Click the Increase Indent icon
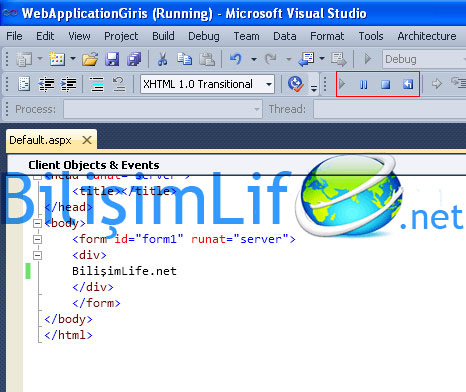Screen dimensions: 466x392 pyautogui.click(x=68, y=84)
